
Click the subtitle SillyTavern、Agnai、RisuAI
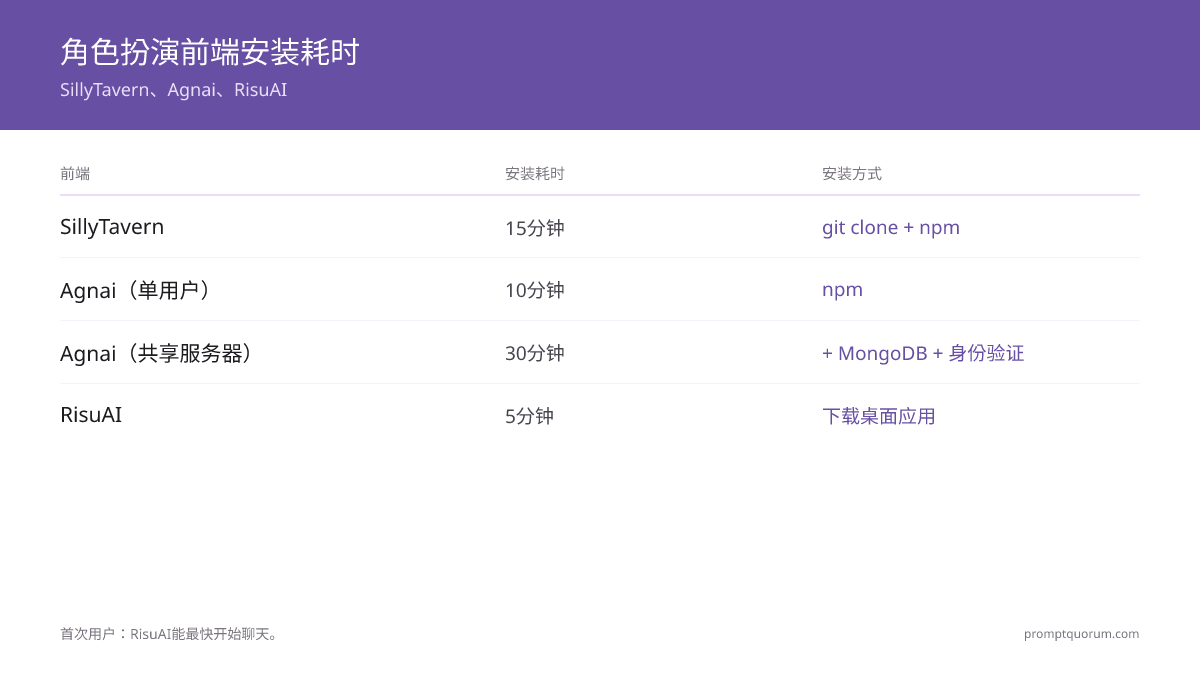tap(174, 90)
